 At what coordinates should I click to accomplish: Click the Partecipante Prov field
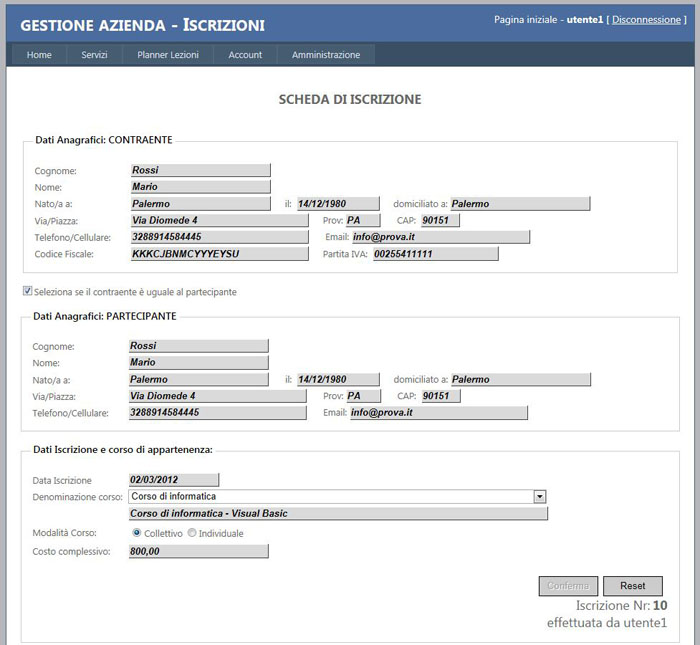click(364, 395)
